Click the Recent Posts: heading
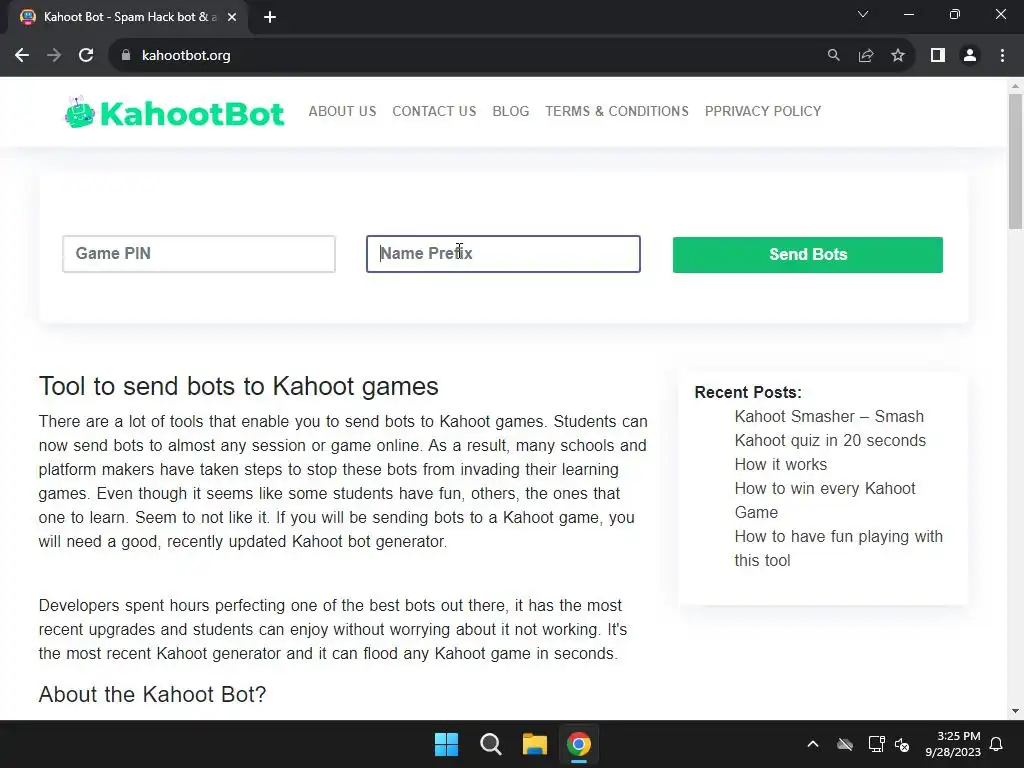This screenshot has height=768, width=1024. pos(748,392)
